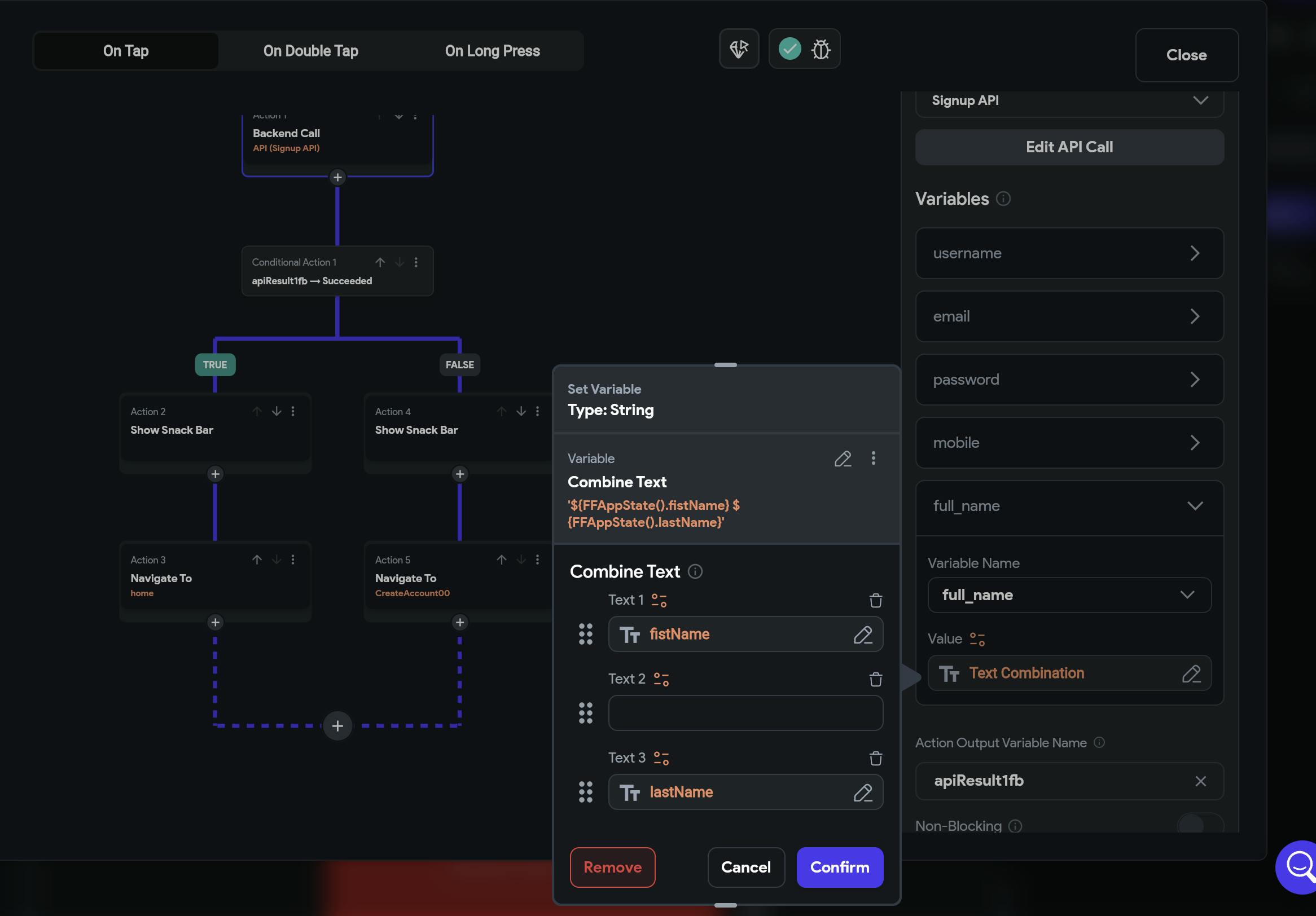The height and width of the screenshot is (916, 1316).
Task: Switch to the On Long Press tab
Action: pos(492,51)
